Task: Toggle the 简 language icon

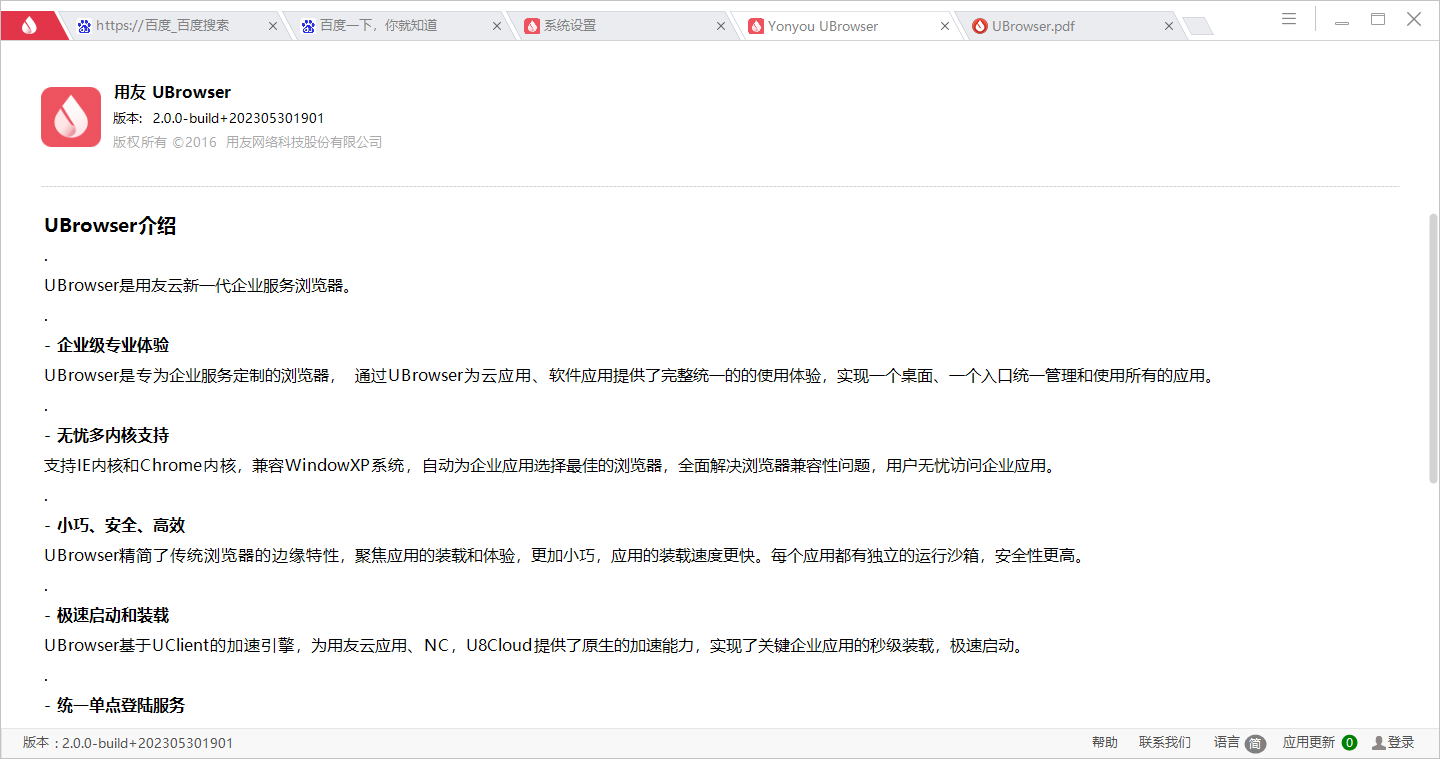Action: coord(1256,743)
